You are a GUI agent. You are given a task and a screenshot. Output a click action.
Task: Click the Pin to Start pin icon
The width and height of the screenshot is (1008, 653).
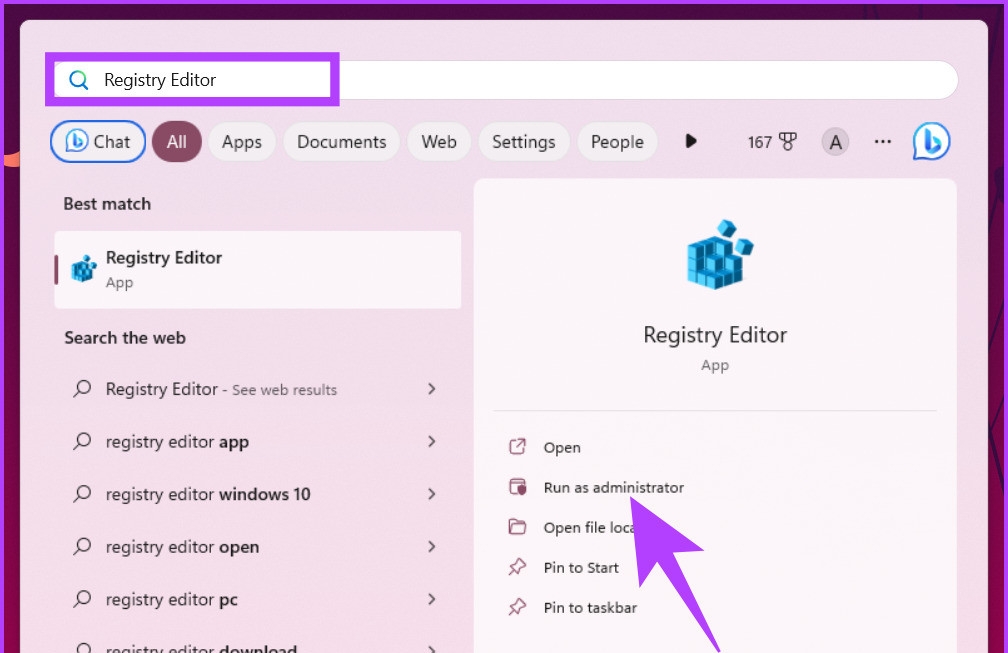(518, 567)
